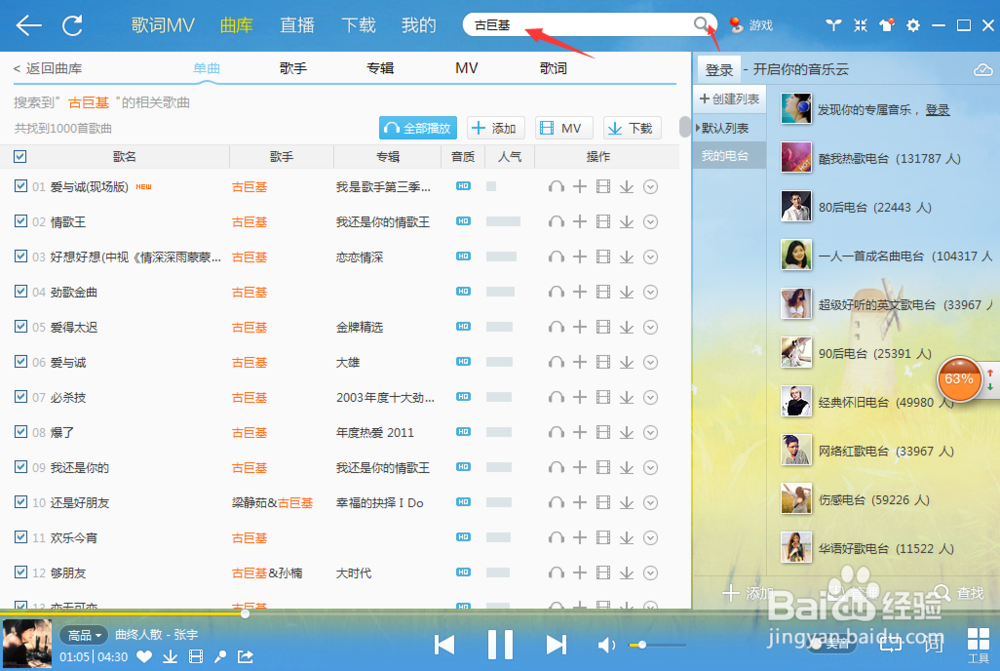
Task: Toggle the select-all checkbox in header
Action: coord(20,156)
